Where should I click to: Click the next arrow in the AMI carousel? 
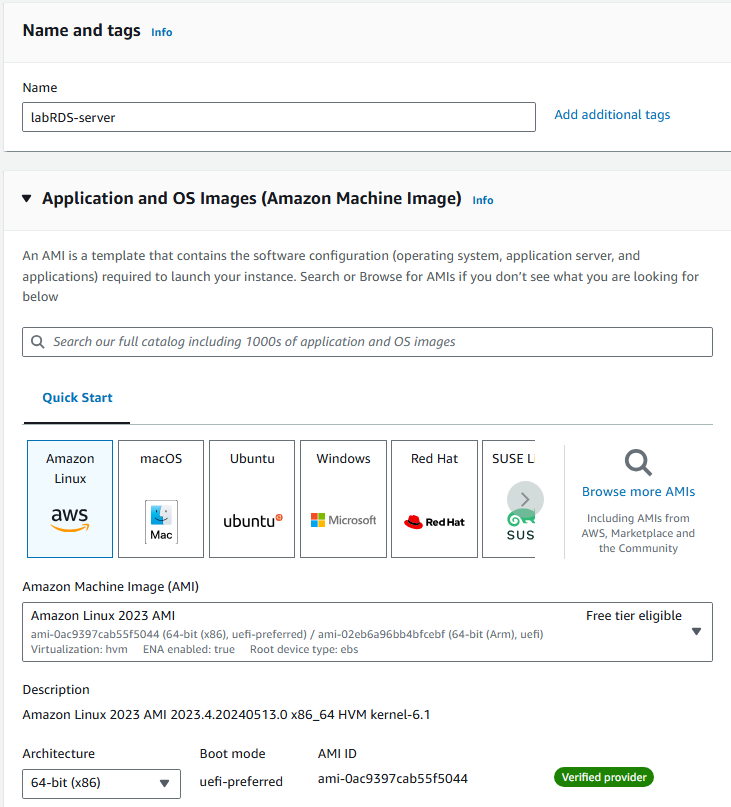tap(525, 499)
